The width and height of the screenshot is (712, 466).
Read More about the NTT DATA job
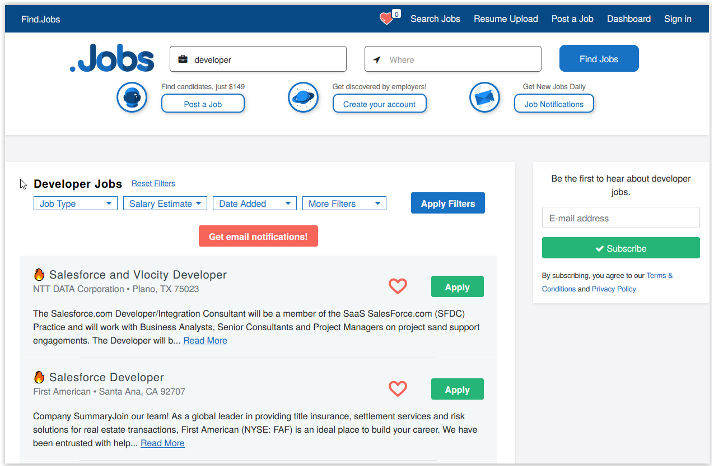click(205, 341)
